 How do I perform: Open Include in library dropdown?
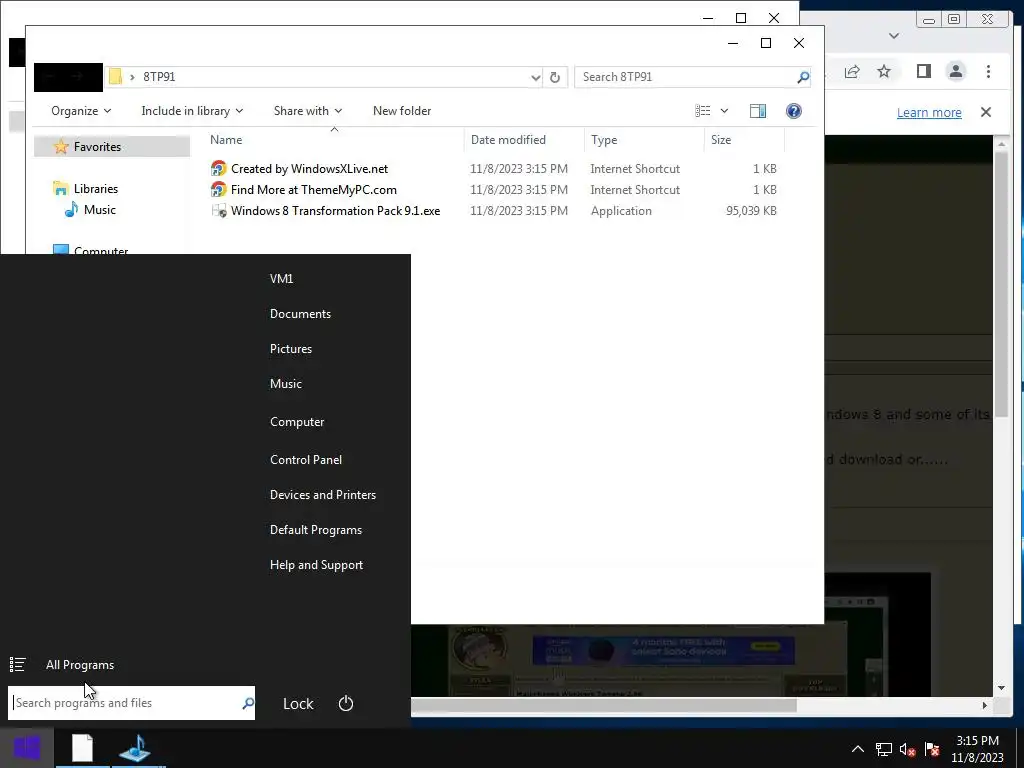[x=192, y=111]
